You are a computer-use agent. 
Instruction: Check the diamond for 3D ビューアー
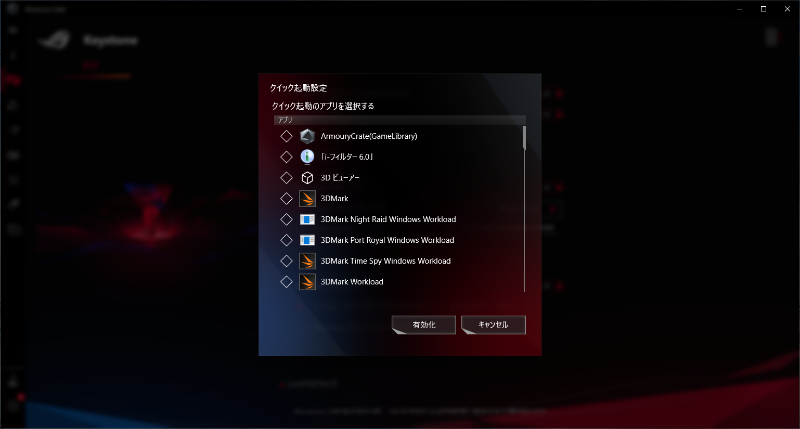[x=286, y=178]
